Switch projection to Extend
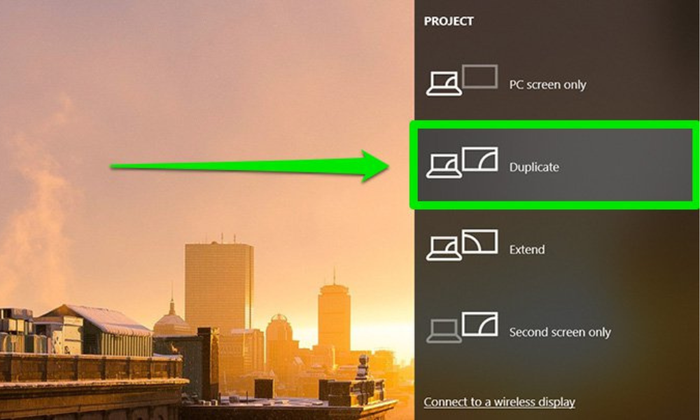Image resolution: width=700 pixels, height=420 pixels. pyautogui.click(x=557, y=248)
